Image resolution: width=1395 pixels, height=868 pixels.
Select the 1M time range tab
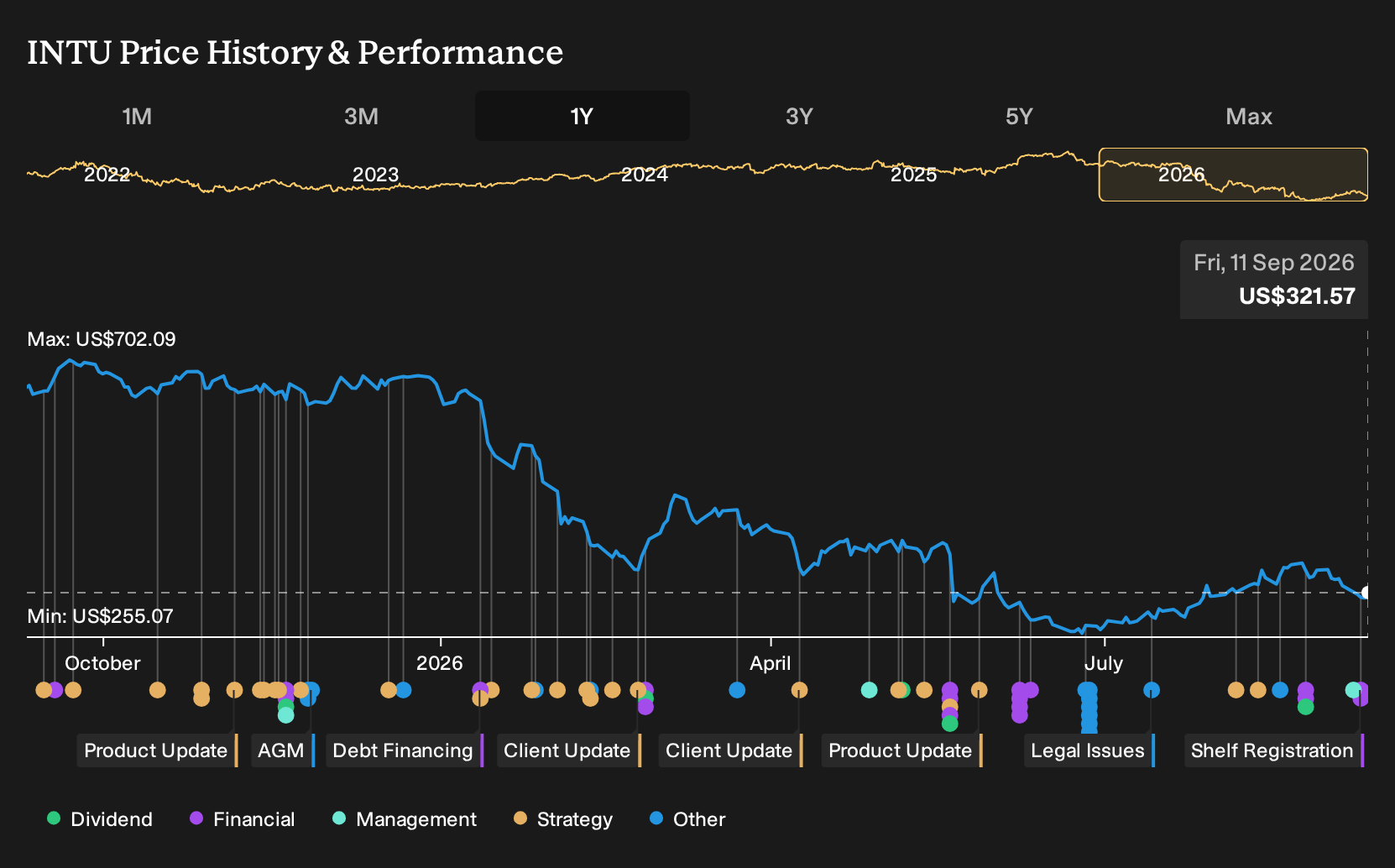coord(137,116)
